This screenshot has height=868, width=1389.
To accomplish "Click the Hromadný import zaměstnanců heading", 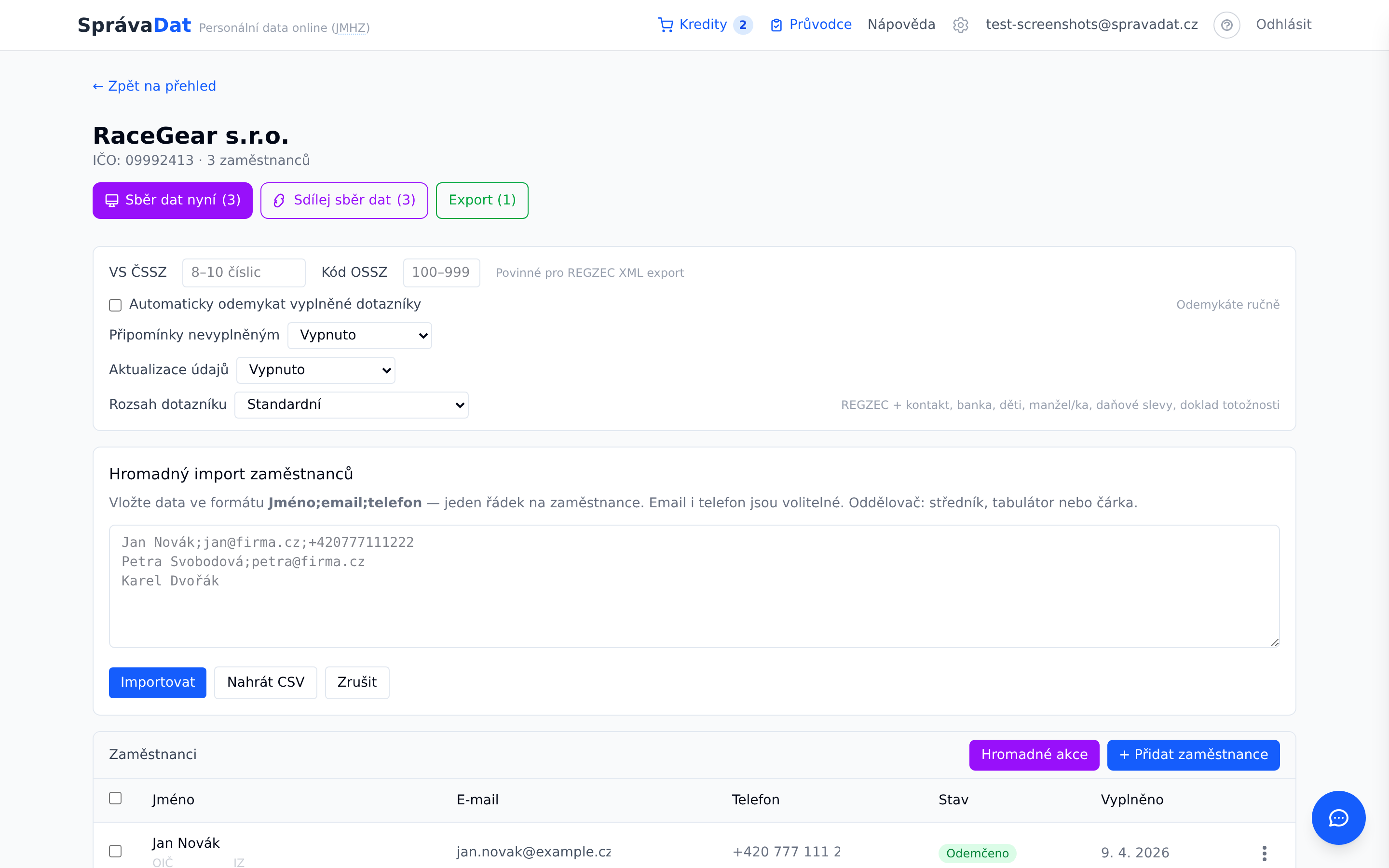I will 231,474.
